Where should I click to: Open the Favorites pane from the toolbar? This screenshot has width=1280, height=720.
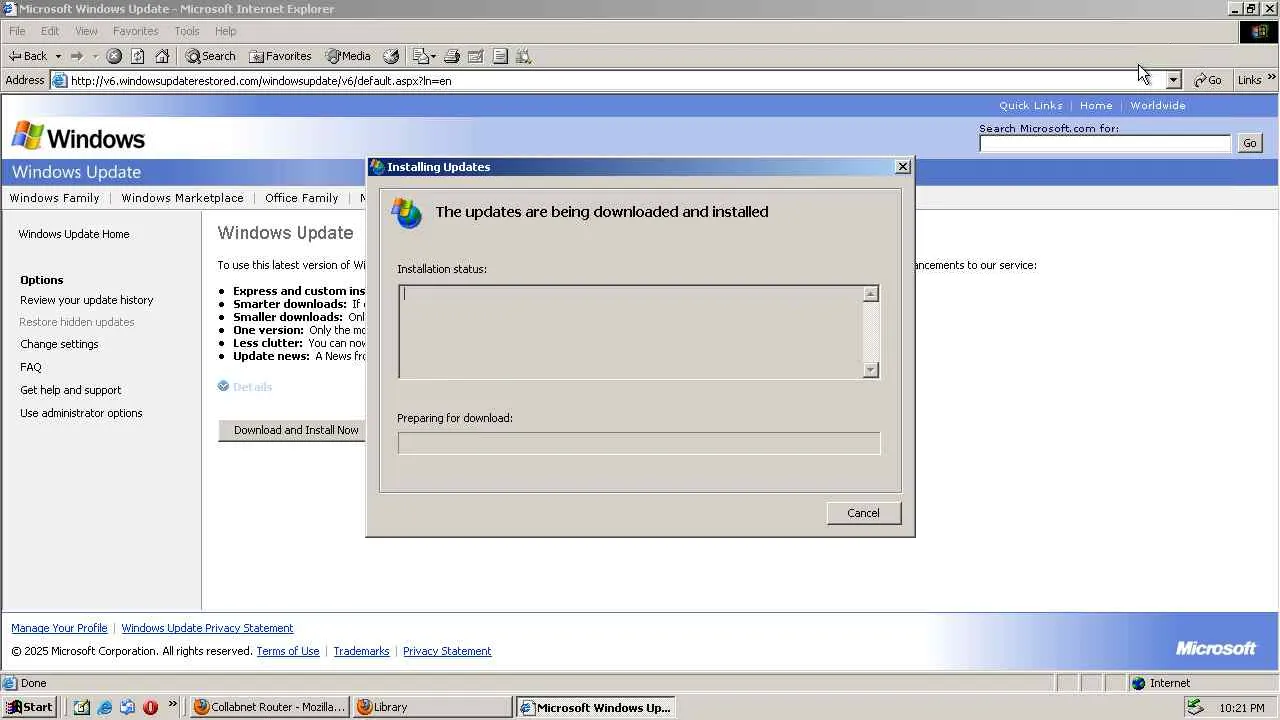(x=280, y=56)
